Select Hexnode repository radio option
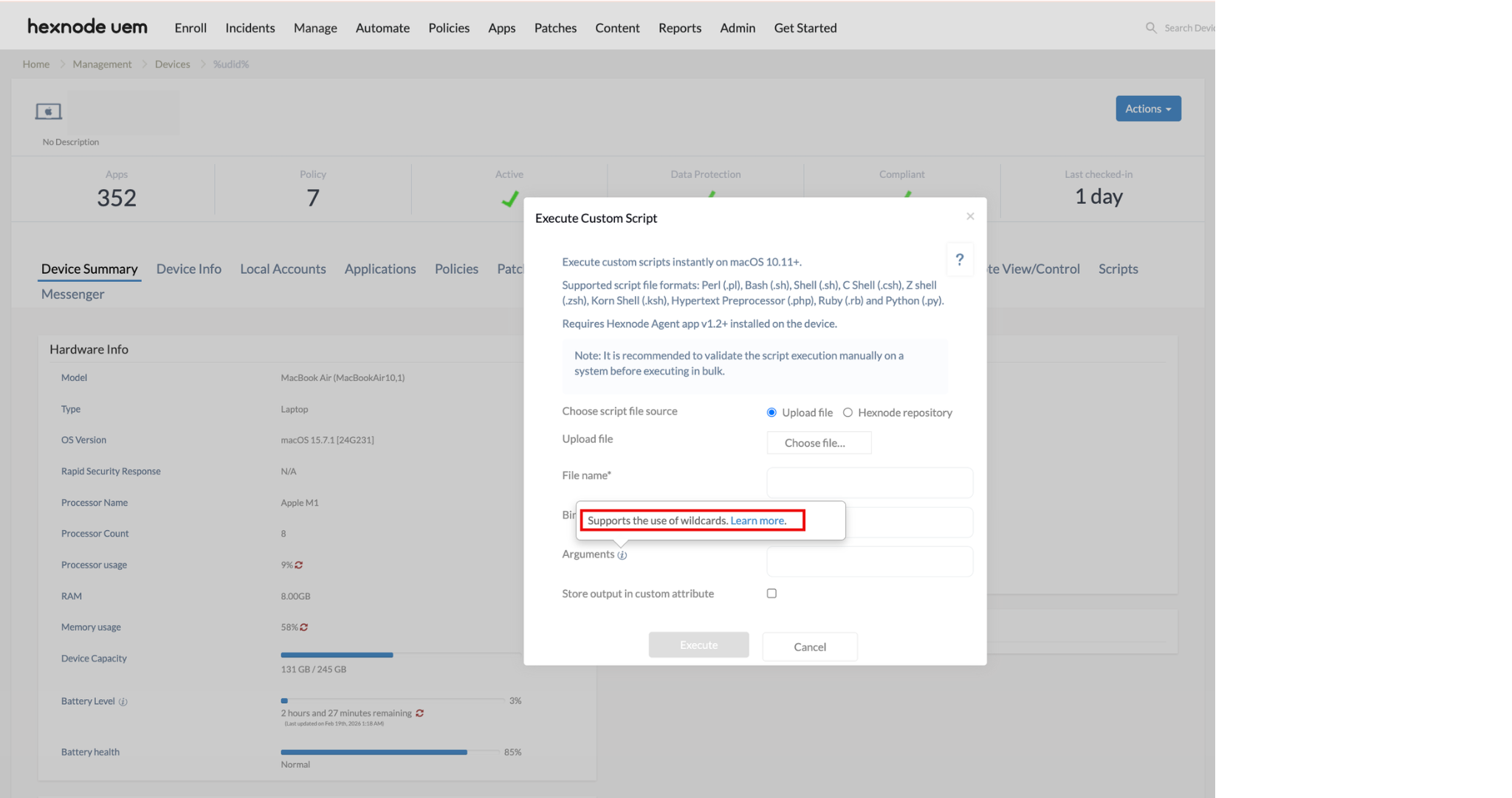This screenshot has width=1512, height=798. (848, 413)
